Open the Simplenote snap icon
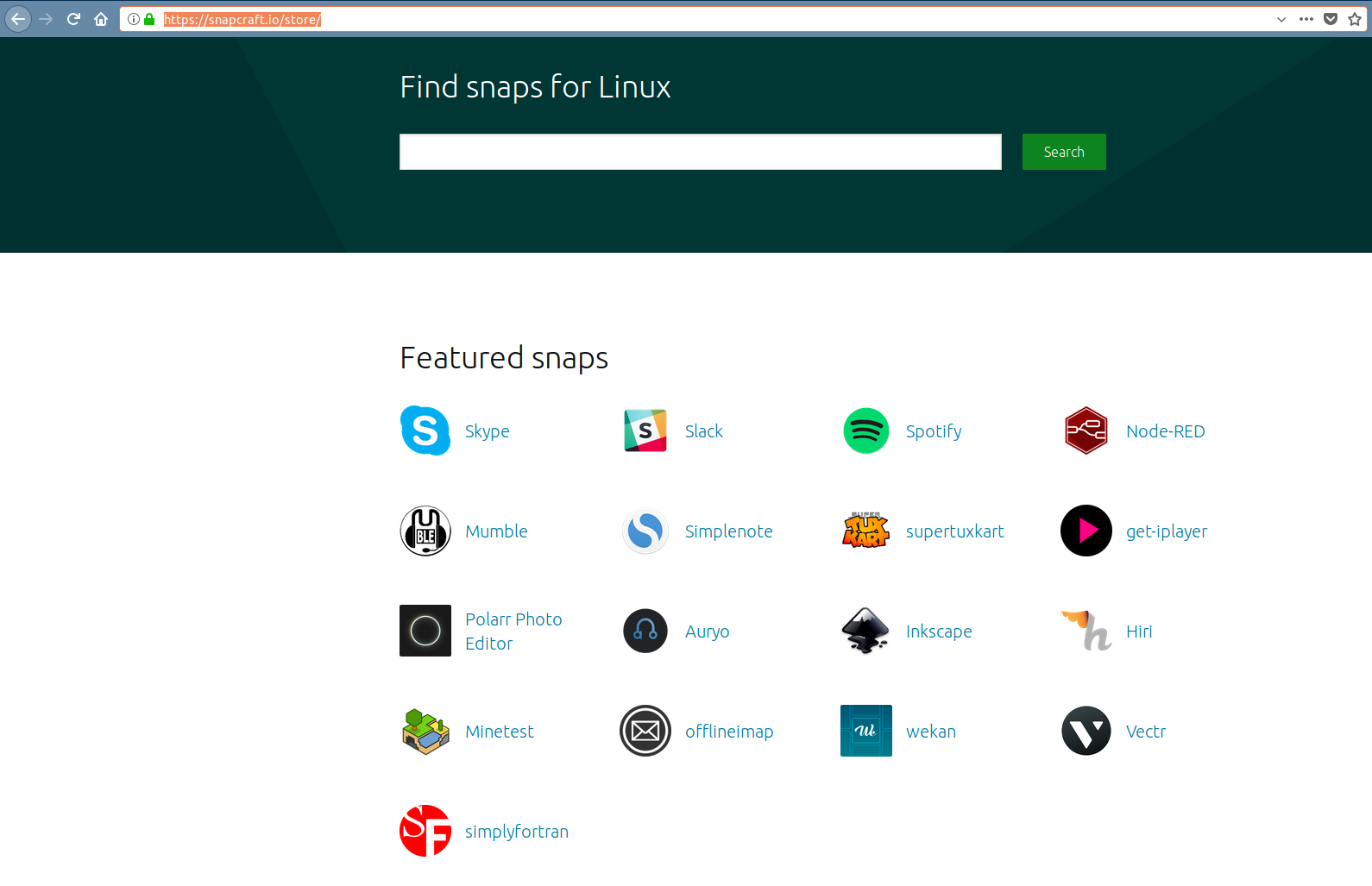Image resolution: width=1372 pixels, height=886 pixels. point(645,531)
